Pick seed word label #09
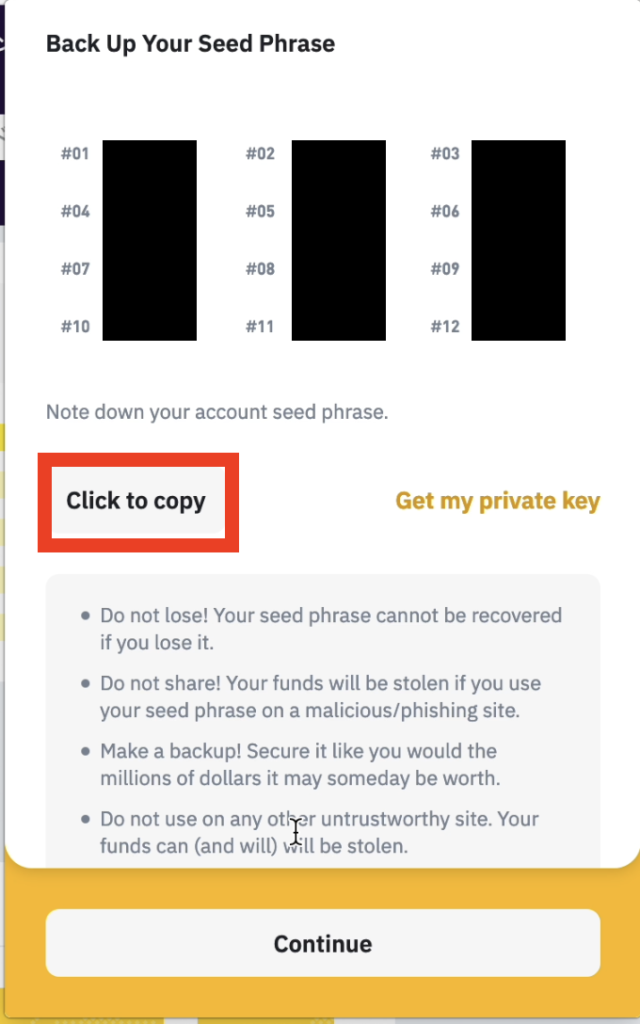Screen dimensions: 640x1024 (x=445, y=269)
